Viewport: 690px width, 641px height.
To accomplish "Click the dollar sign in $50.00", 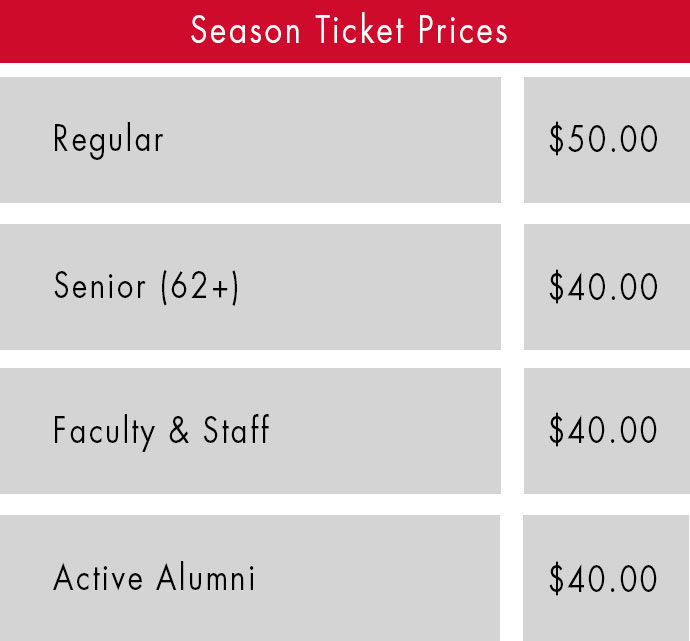I will click(556, 139).
